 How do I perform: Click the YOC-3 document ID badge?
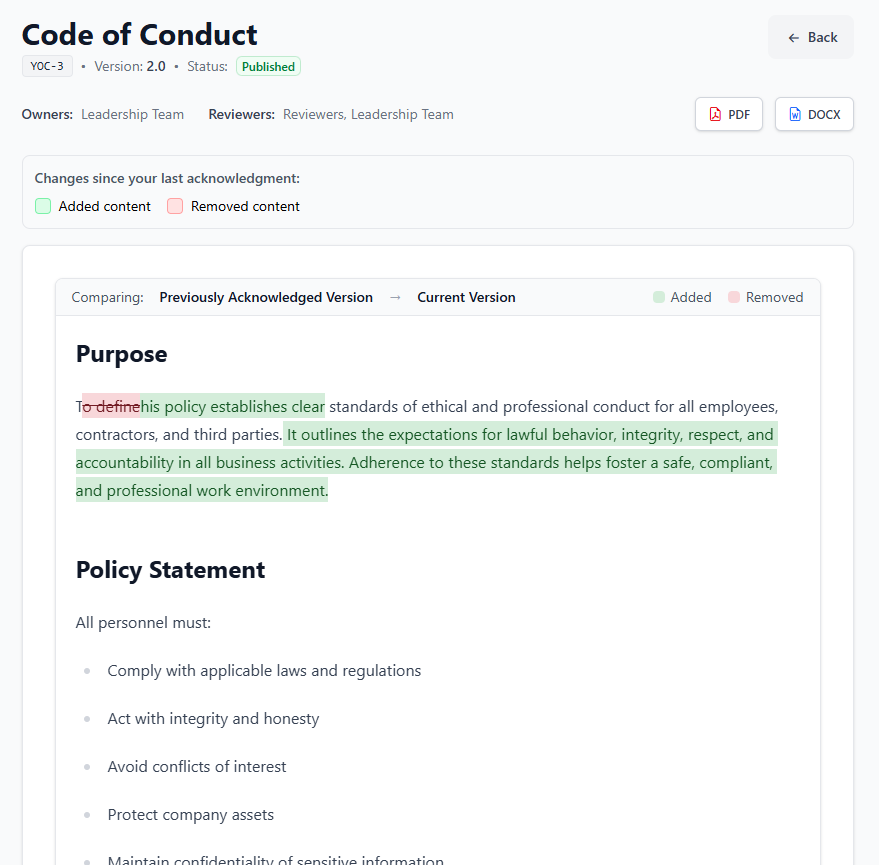[47, 66]
